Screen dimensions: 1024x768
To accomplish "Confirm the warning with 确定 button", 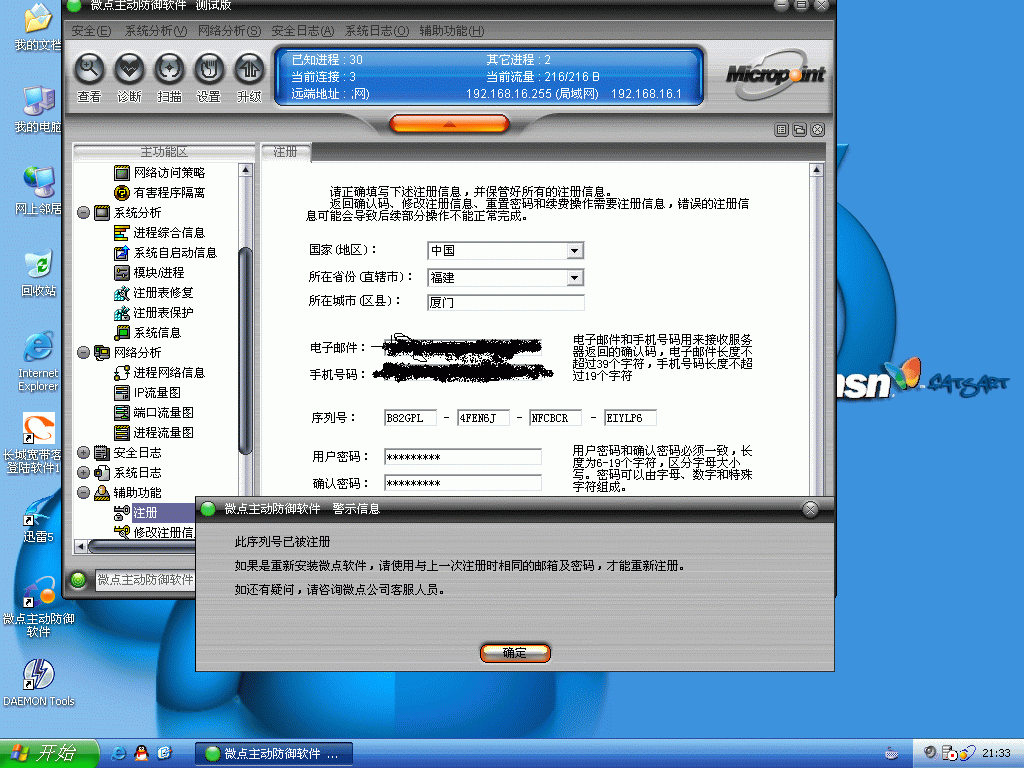I will pos(515,652).
